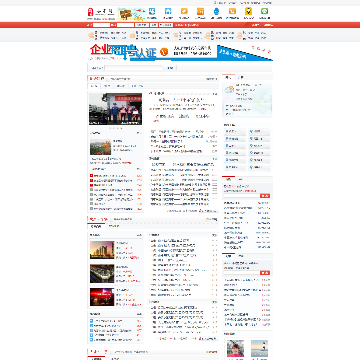Click the blue penguin icon in top navigation
Viewport: 360px width, 360px height.
[216, 11]
